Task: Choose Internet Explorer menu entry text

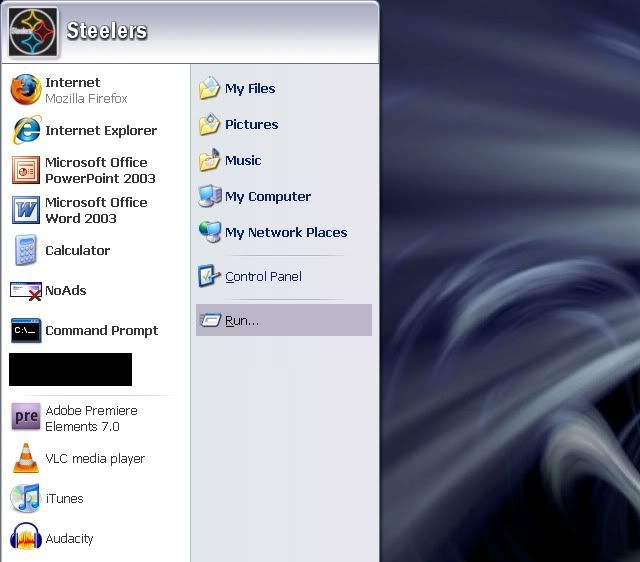Action: tap(101, 131)
